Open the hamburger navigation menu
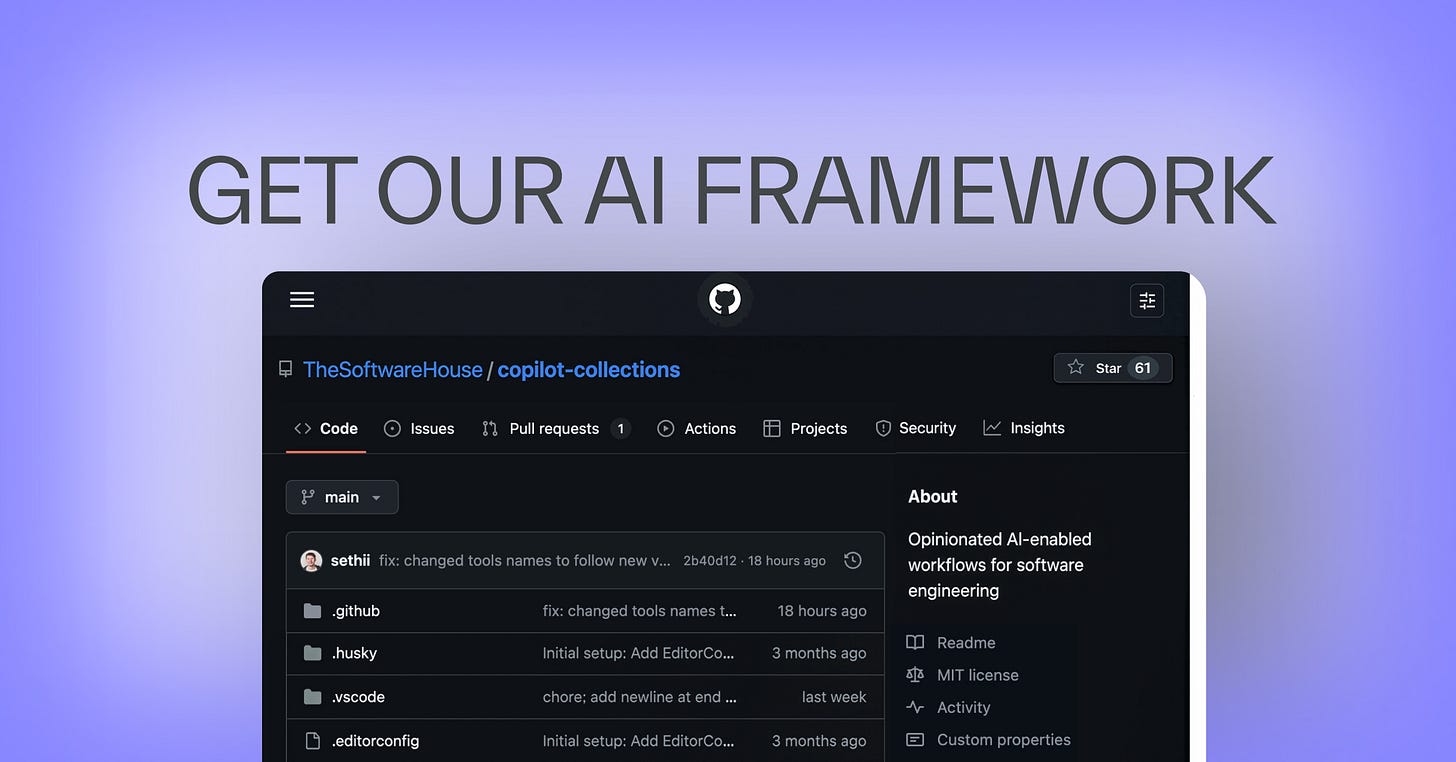The height and width of the screenshot is (762, 1456). [302, 300]
